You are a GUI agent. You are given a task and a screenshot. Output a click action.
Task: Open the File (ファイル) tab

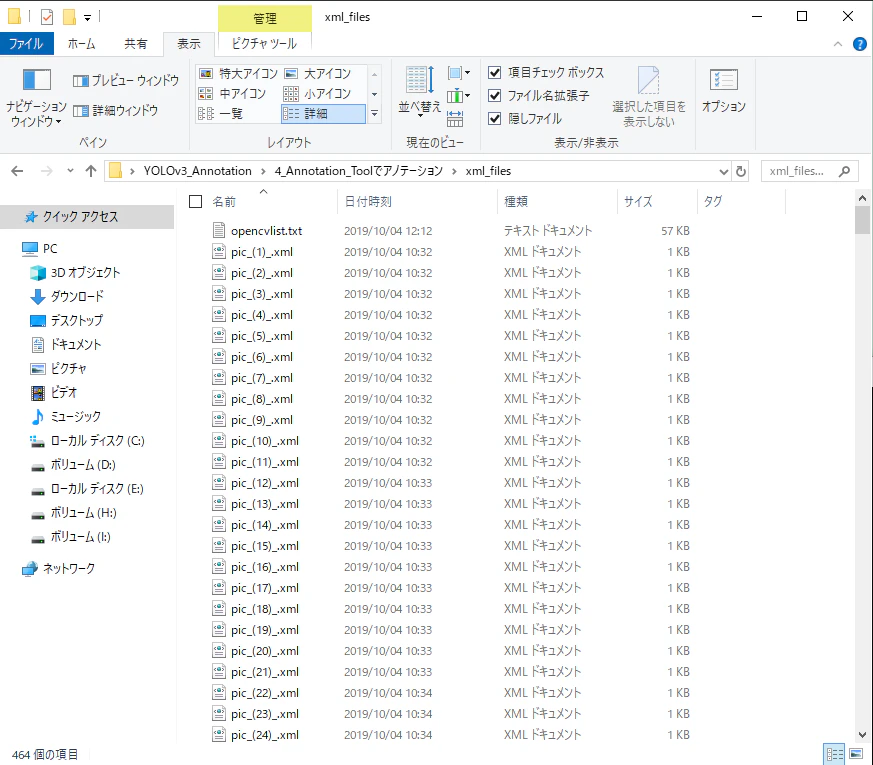click(x=26, y=43)
